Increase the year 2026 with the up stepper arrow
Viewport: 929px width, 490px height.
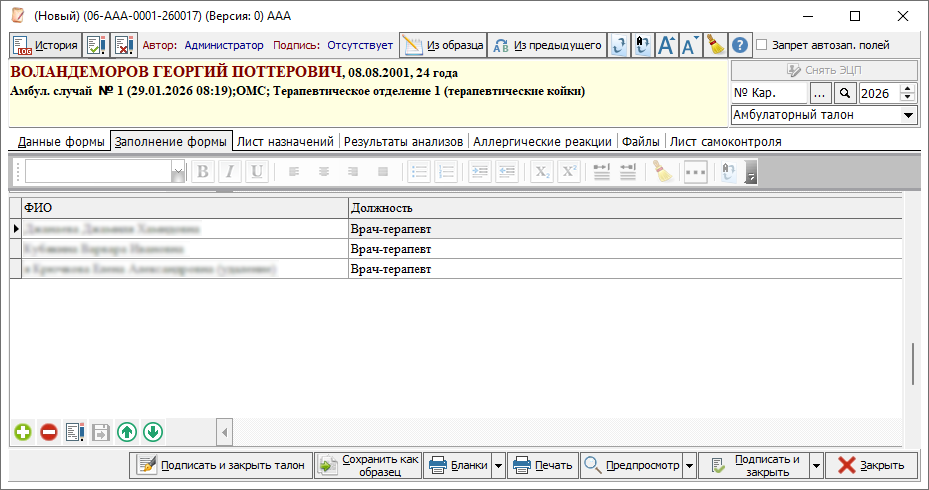tap(908, 88)
